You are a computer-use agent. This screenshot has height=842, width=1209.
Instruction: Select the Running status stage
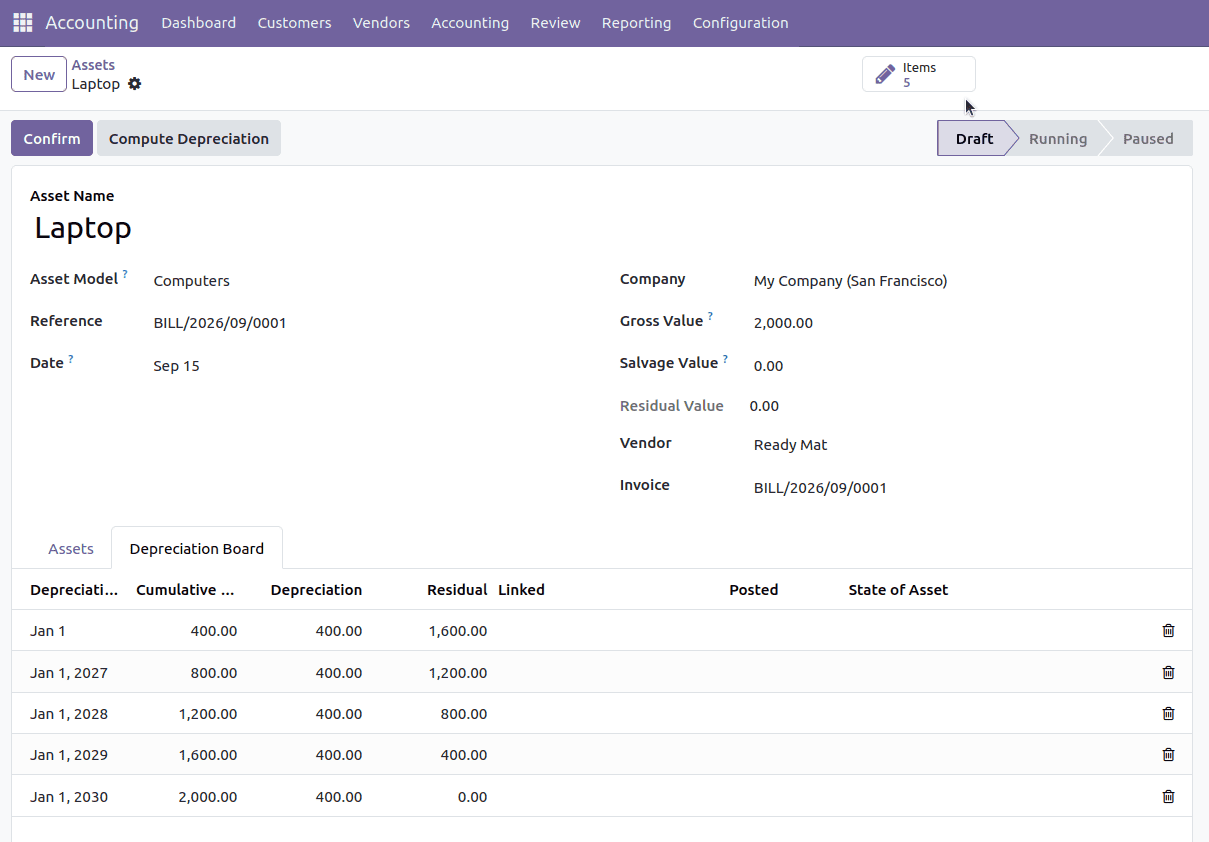coord(1058,139)
